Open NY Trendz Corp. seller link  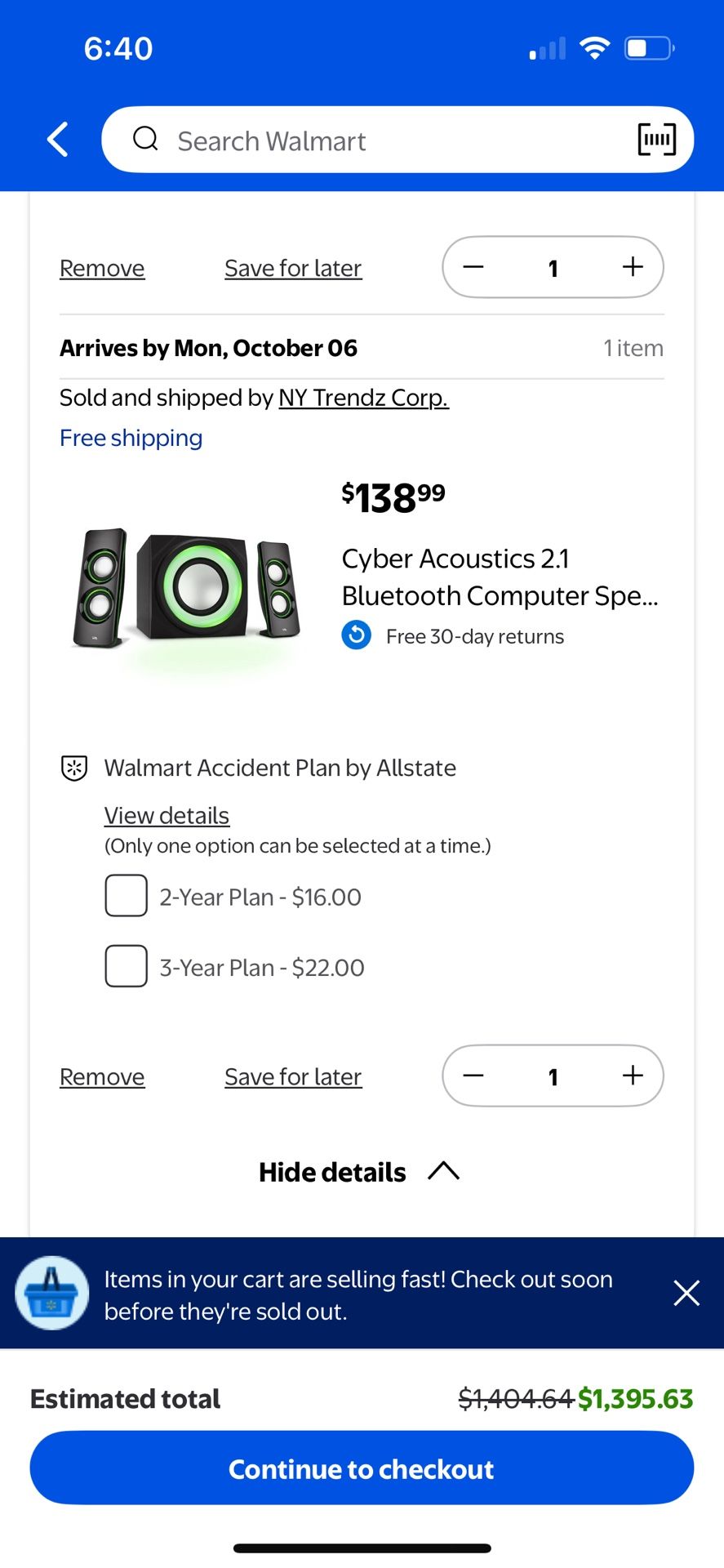click(363, 398)
